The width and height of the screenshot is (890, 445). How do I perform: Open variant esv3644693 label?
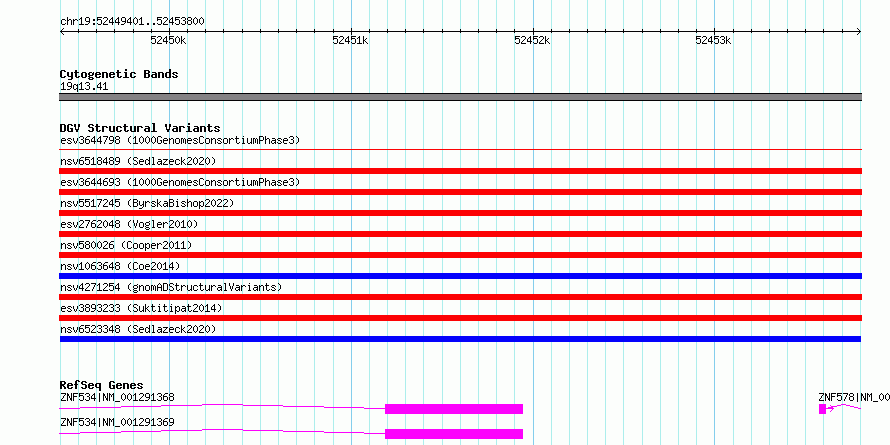pyautogui.click(x=180, y=182)
